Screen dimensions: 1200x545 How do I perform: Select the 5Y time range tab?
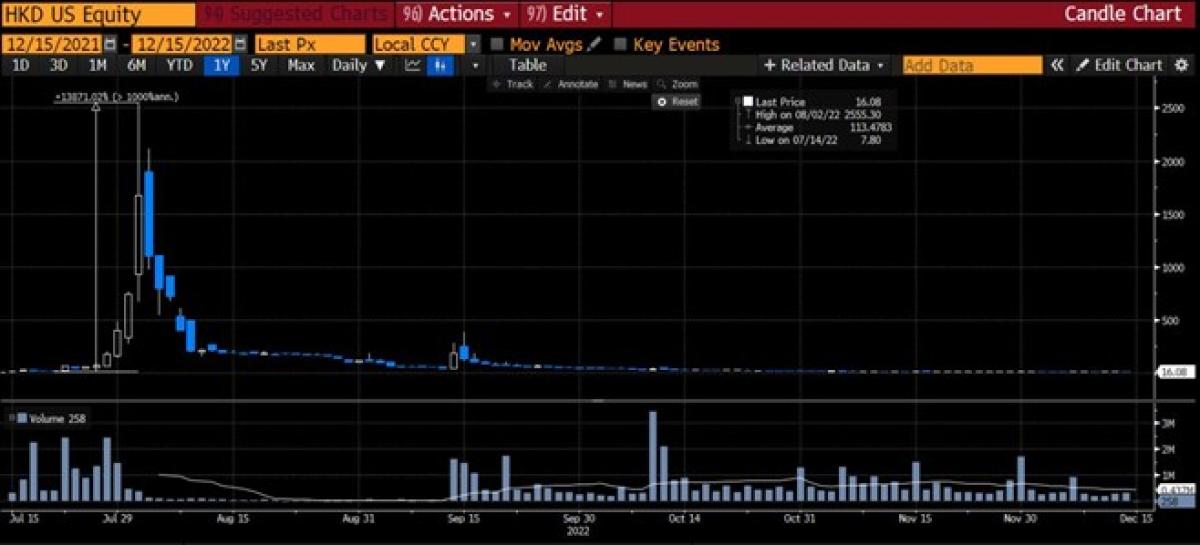tap(259, 65)
